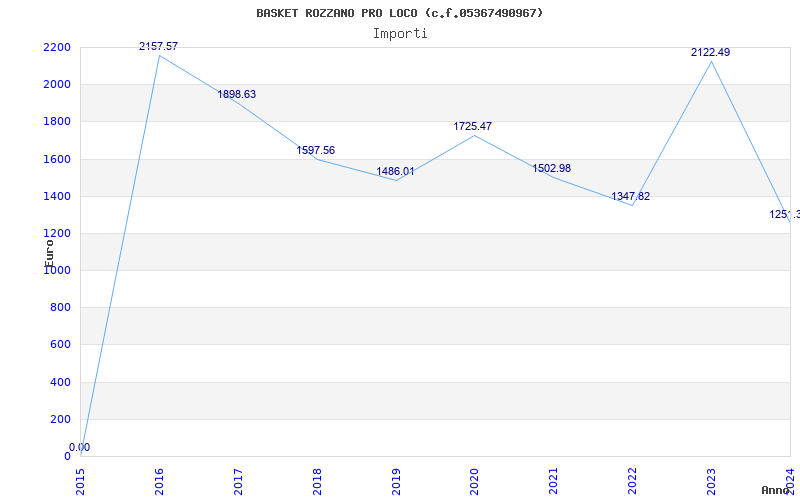Click the 200 y-axis tick label
The width and height of the screenshot is (800, 500).
click(60, 419)
